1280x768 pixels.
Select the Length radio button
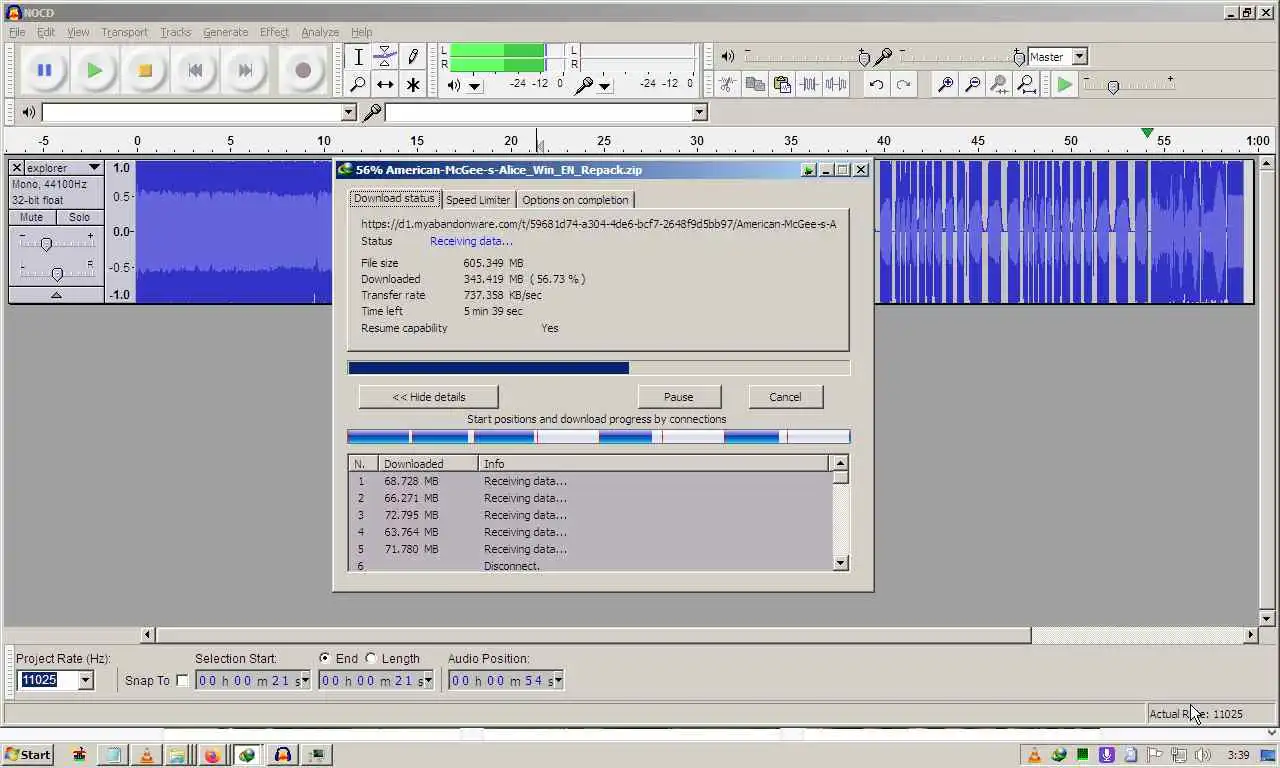pyautogui.click(x=371, y=658)
